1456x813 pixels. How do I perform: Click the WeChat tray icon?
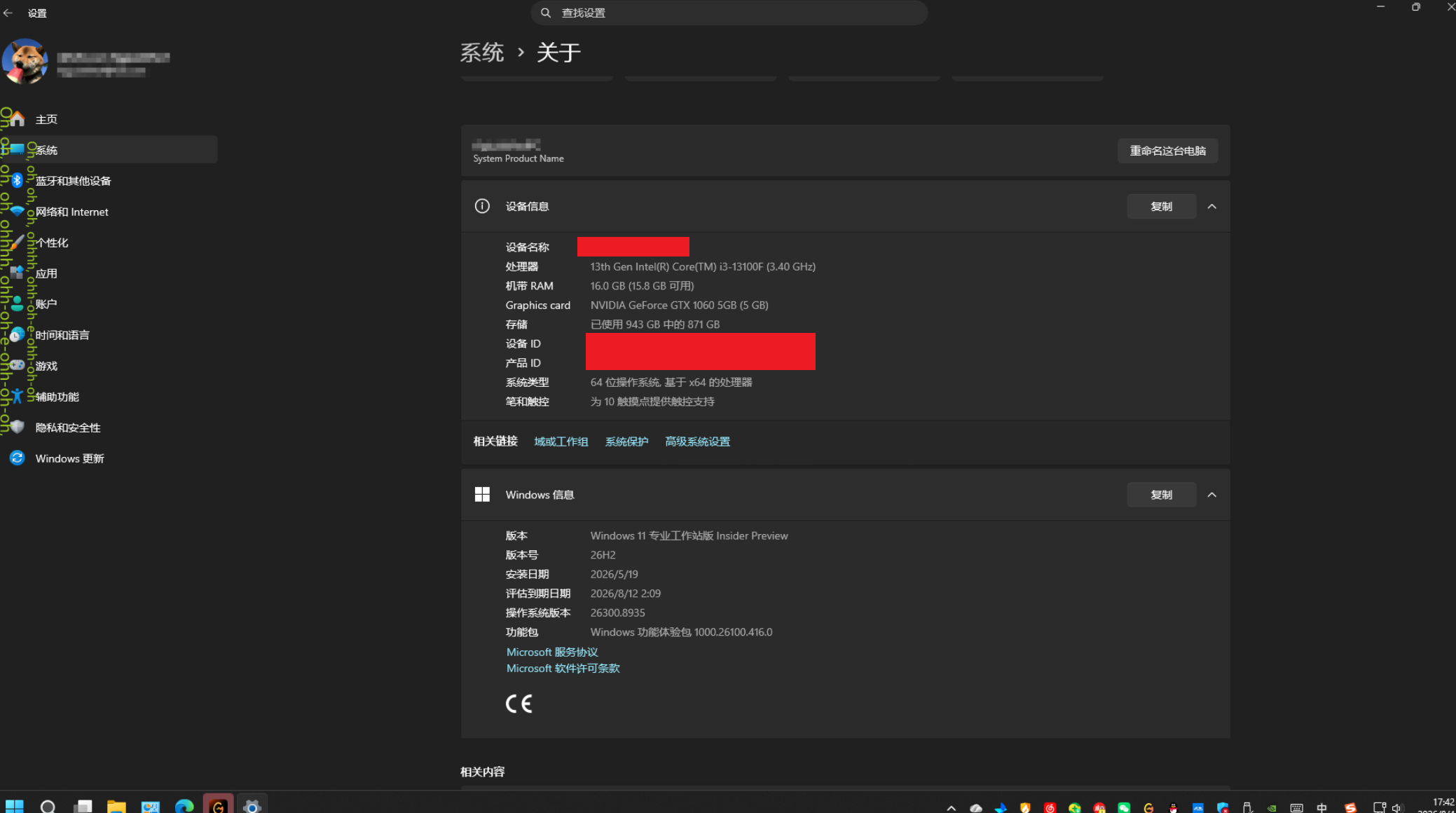tap(1124, 807)
